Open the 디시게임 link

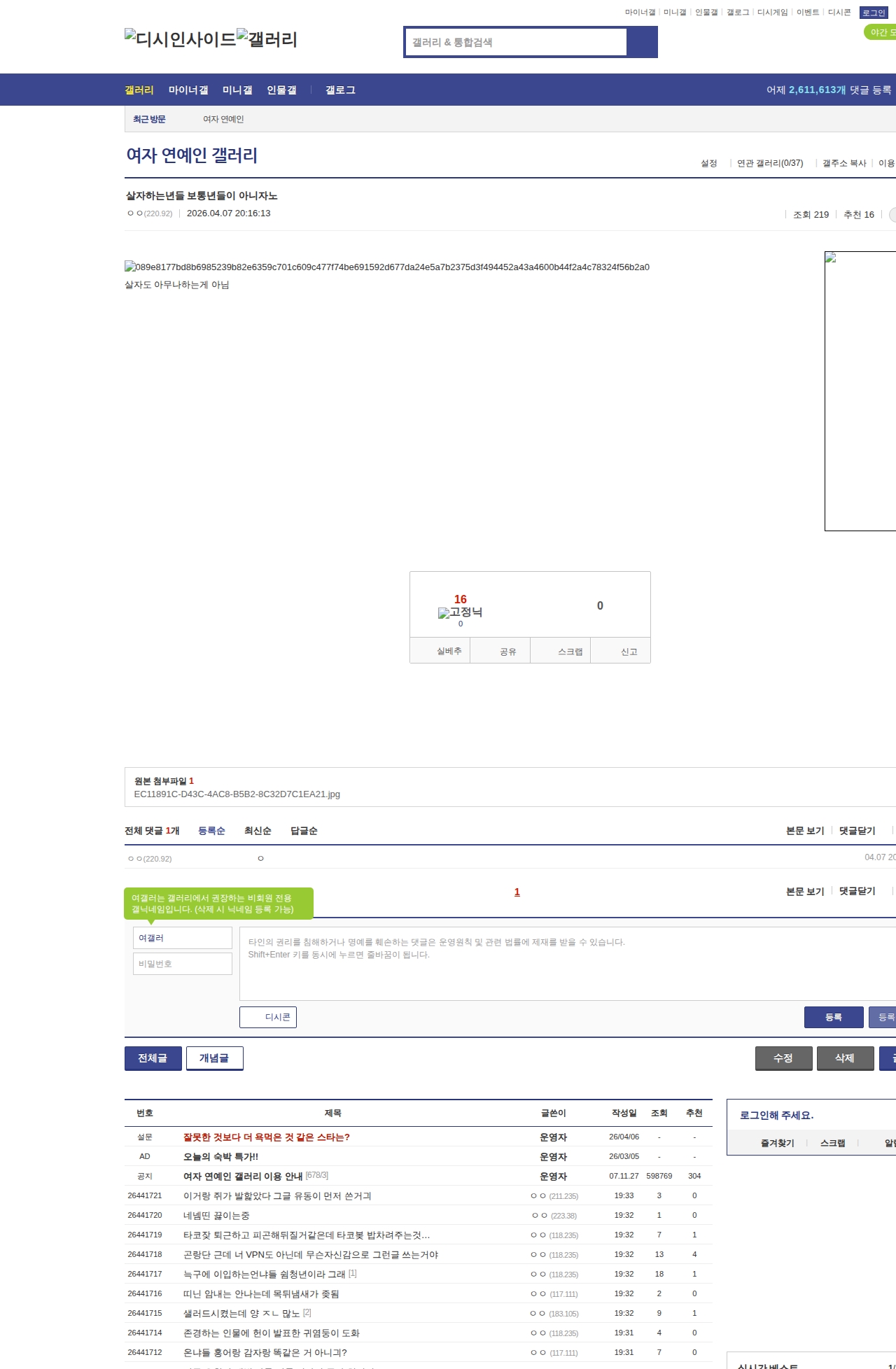[x=773, y=13]
